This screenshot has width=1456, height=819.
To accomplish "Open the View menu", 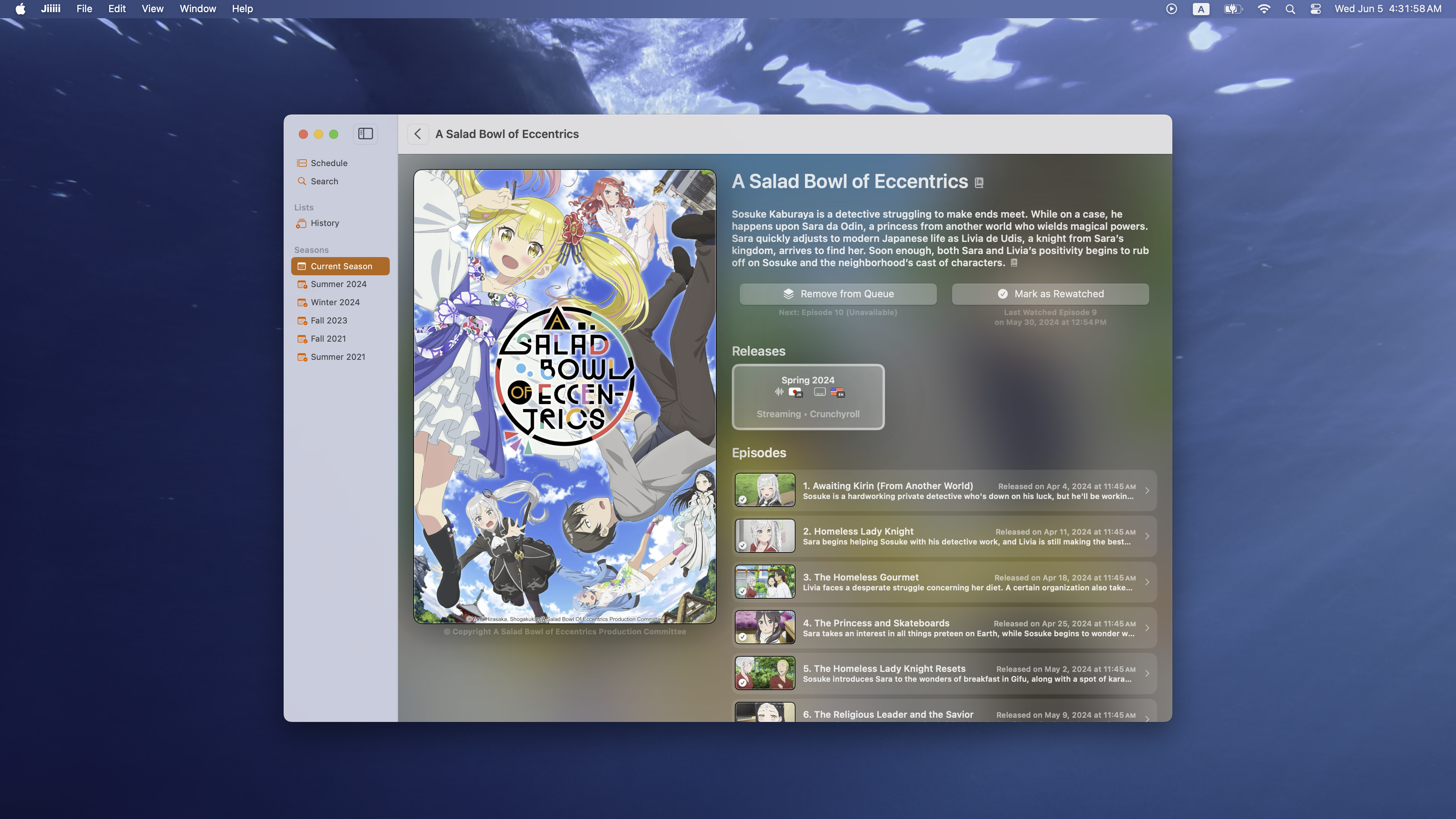I will [x=152, y=9].
